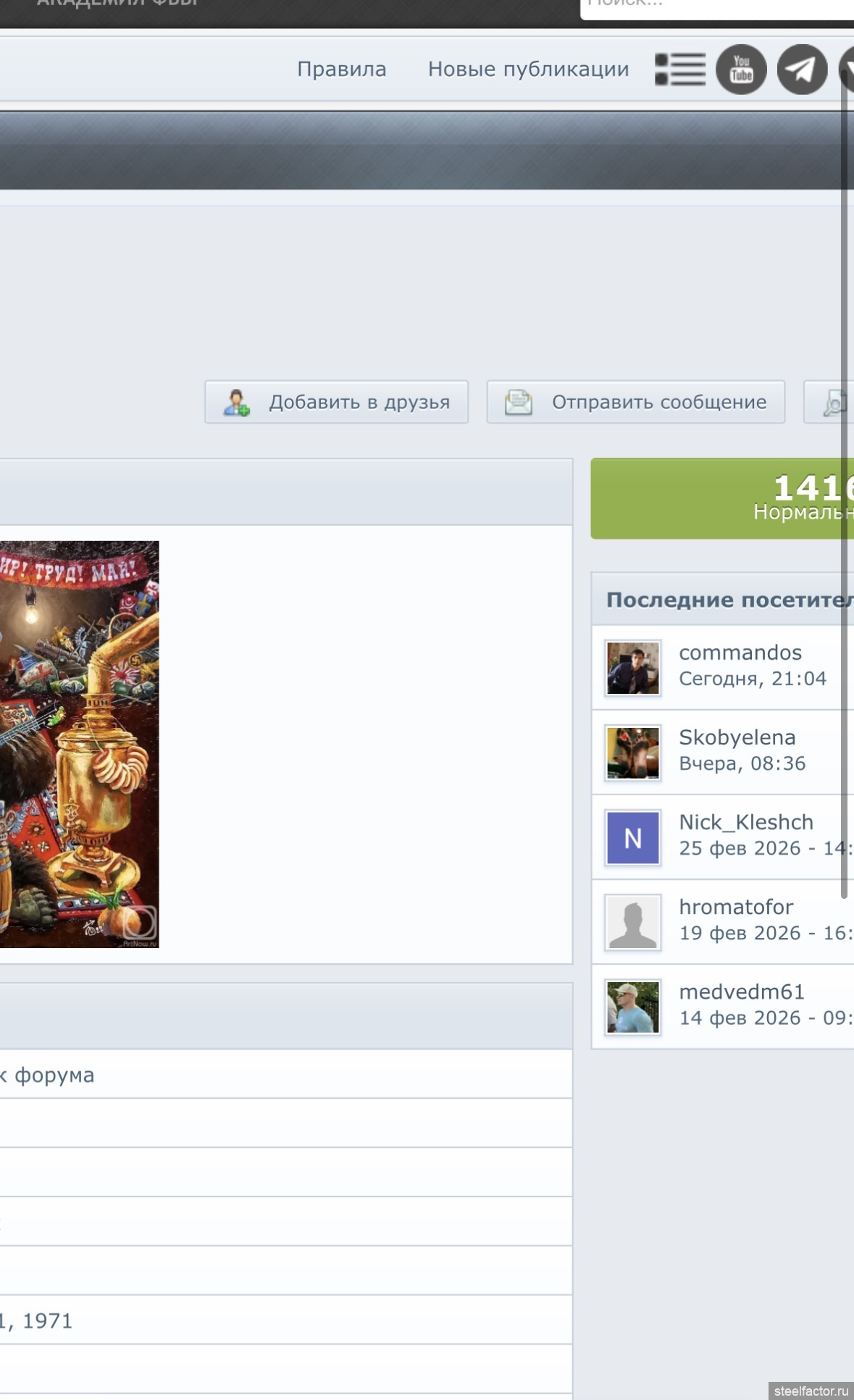Screen dimensions: 854x1400
Task: Open the YouTube channel icon
Action: [x=741, y=70]
